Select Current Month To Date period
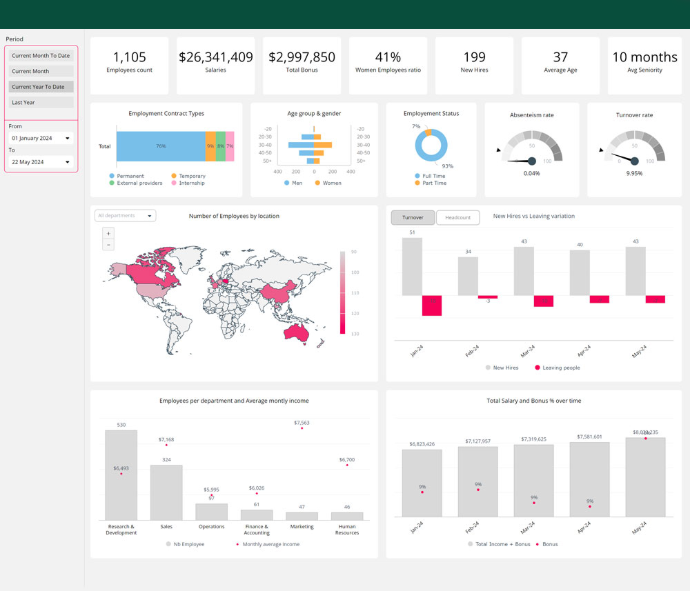Image resolution: width=690 pixels, height=591 pixels. (x=41, y=56)
